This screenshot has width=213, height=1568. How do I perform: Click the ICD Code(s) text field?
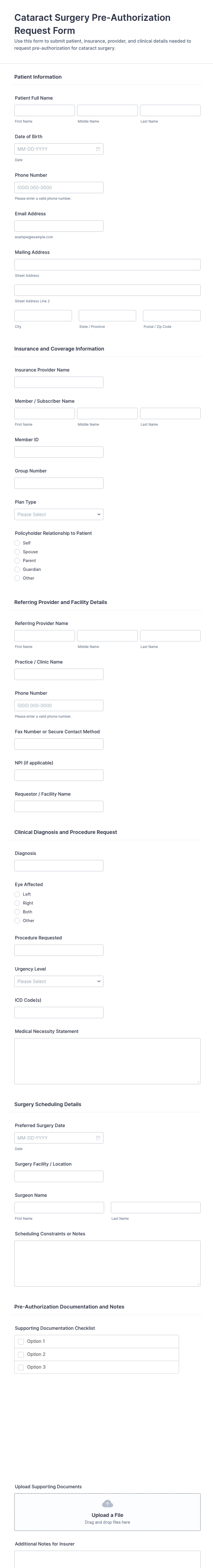point(59,1012)
